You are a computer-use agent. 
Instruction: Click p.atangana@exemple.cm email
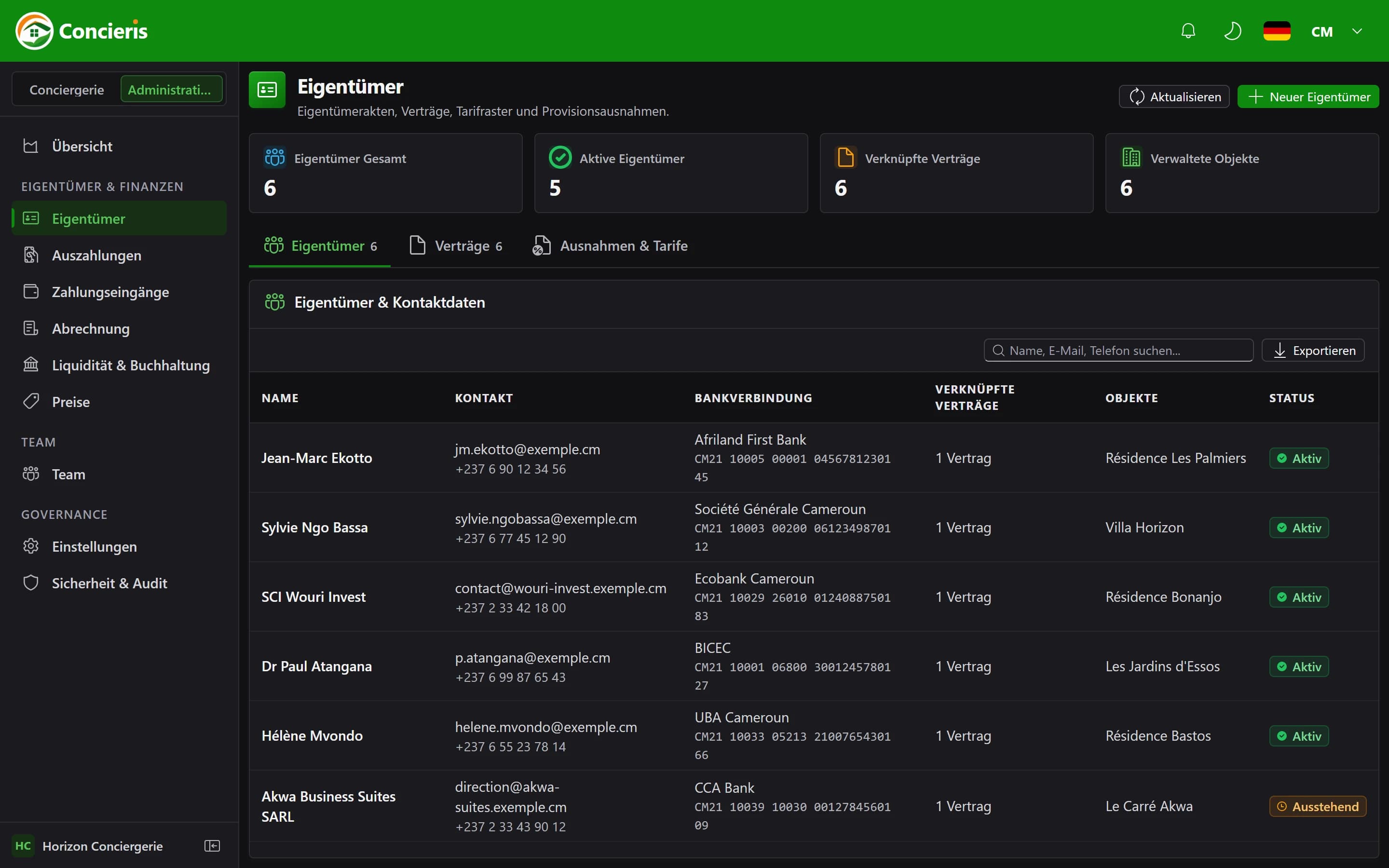[x=532, y=658]
